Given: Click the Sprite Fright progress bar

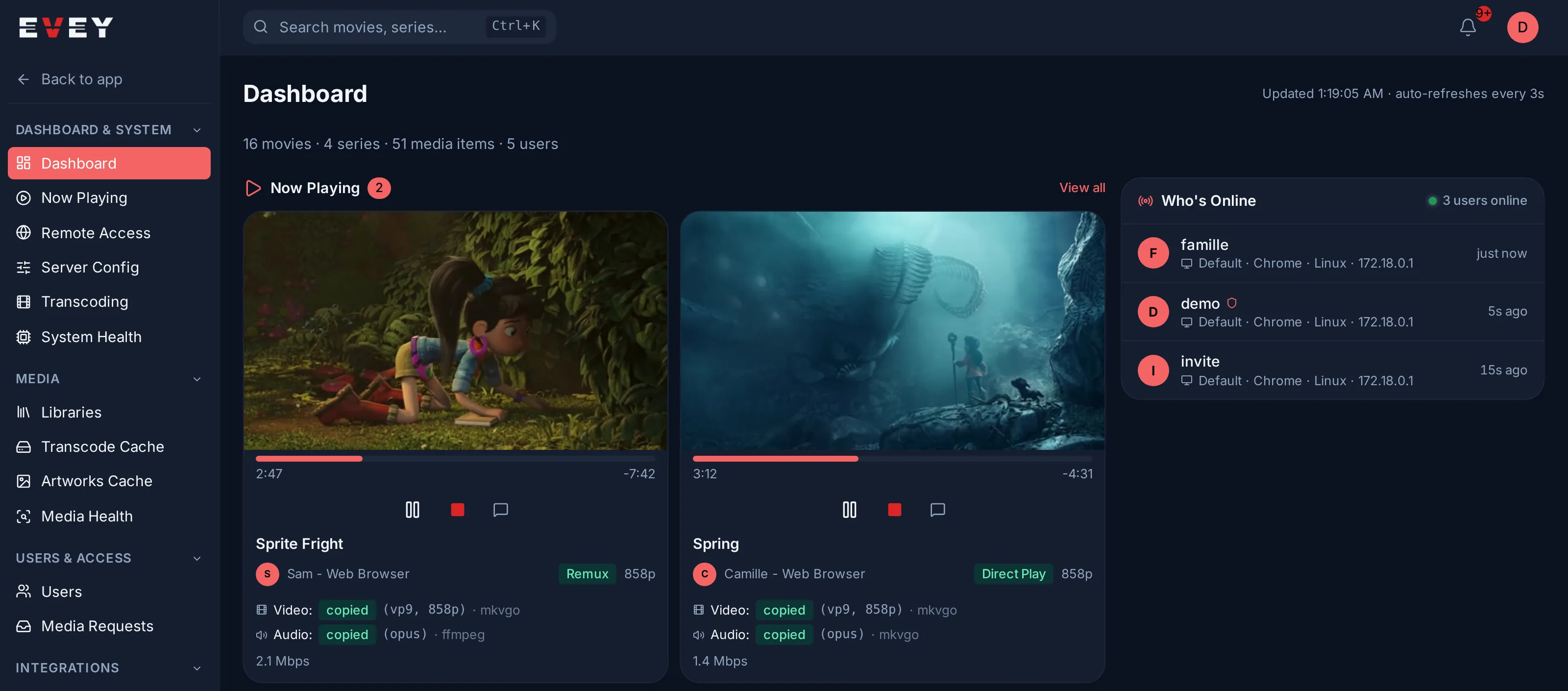Looking at the screenshot, I should (455, 458).
